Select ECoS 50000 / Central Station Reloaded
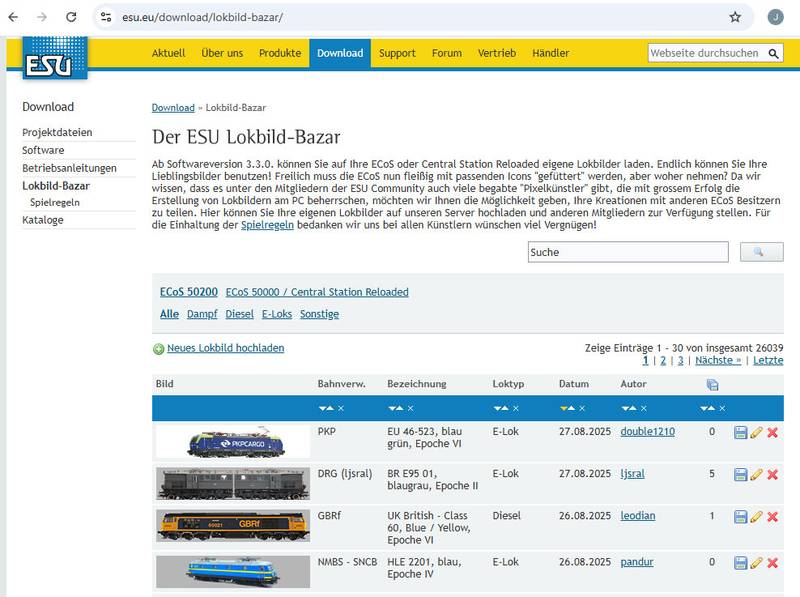800x597 pixels. 317,292
